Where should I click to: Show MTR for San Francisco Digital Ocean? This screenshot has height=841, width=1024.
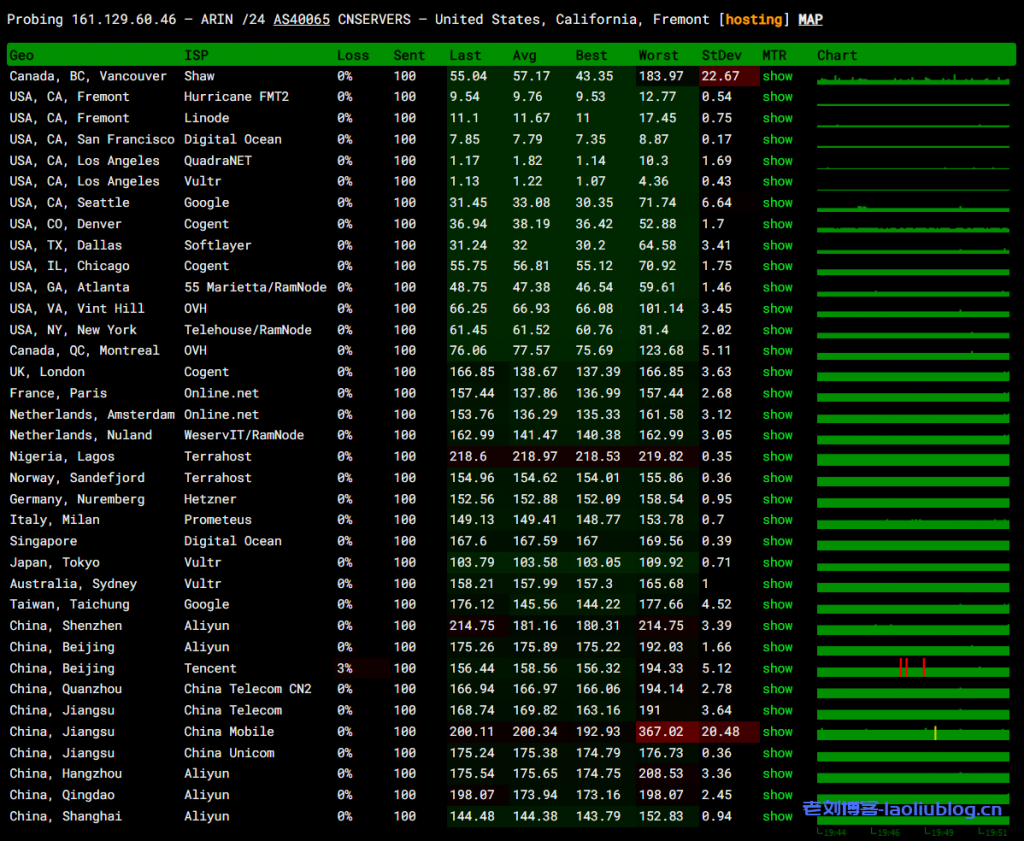point(777,140)
